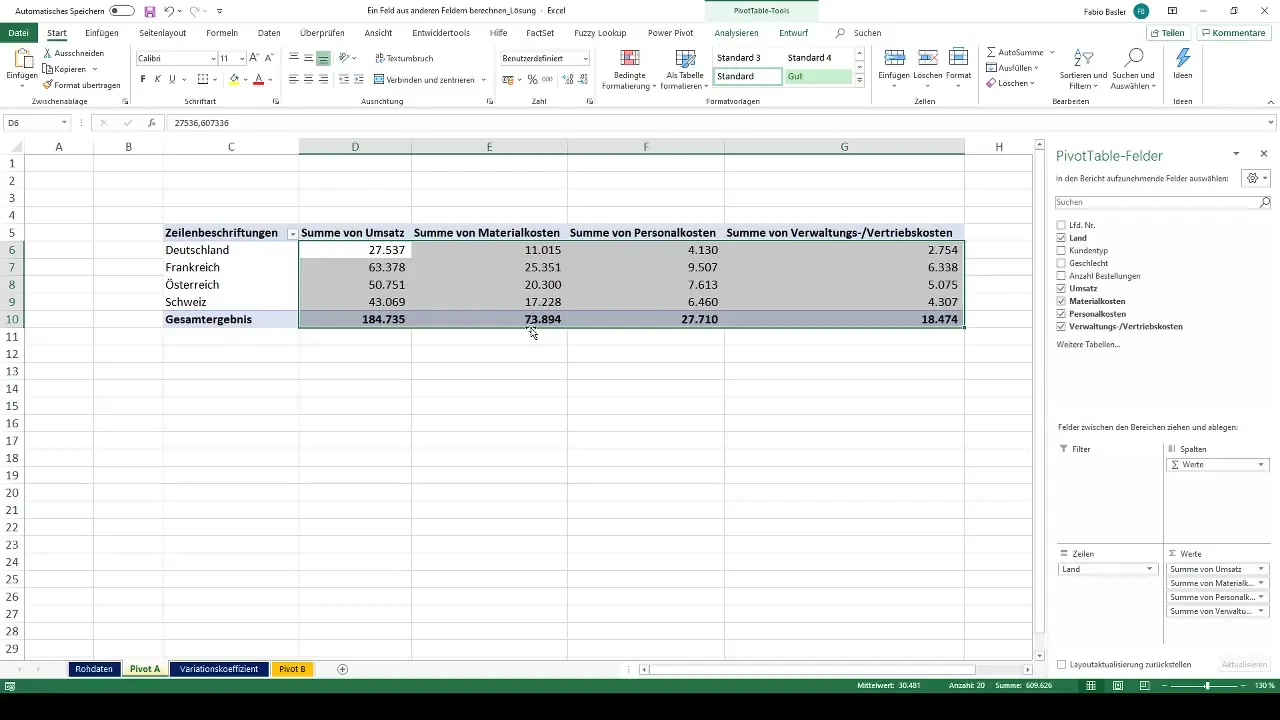This screenshot has width=1280, height=720.
Task: Click the center horizontal alignment icon
Action: (309, 79)
